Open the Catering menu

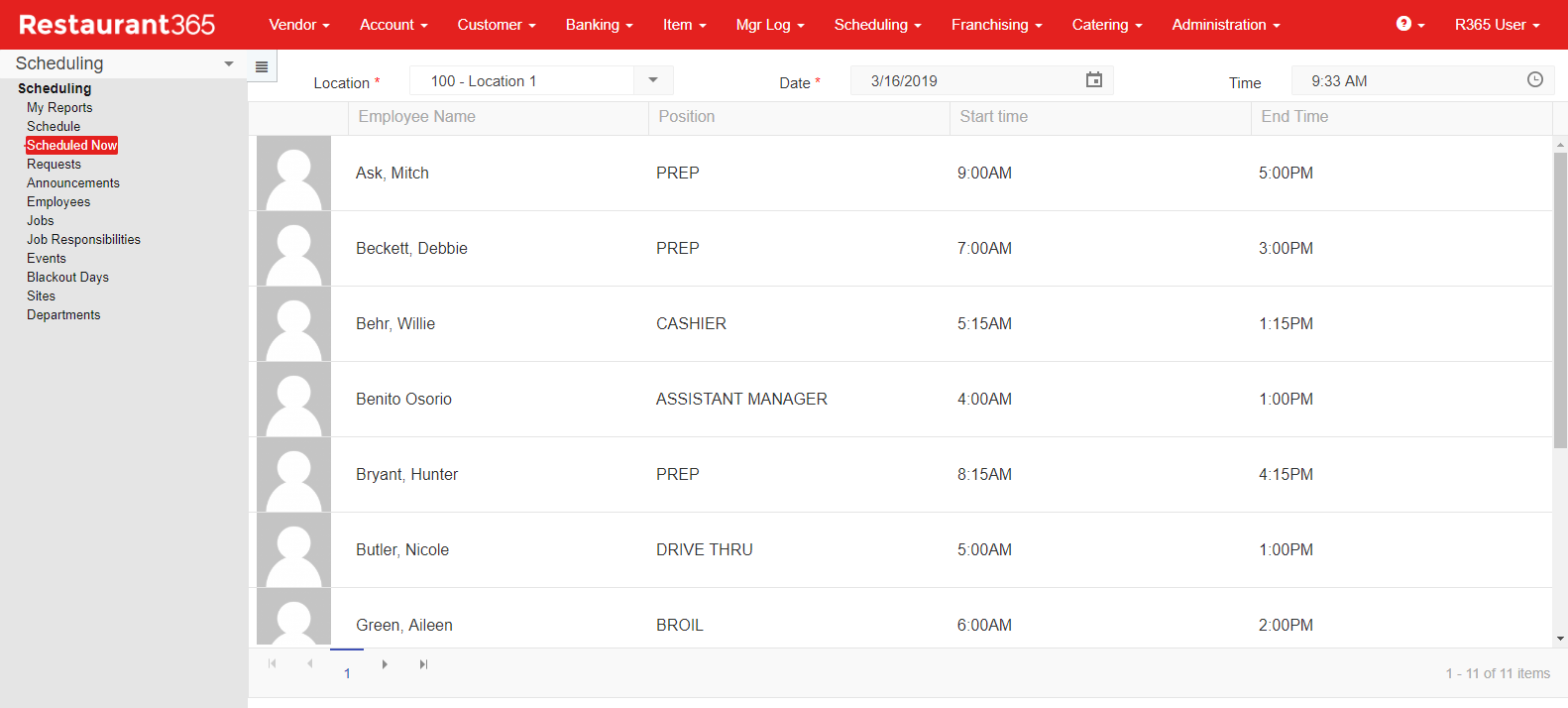[1107, 25]
